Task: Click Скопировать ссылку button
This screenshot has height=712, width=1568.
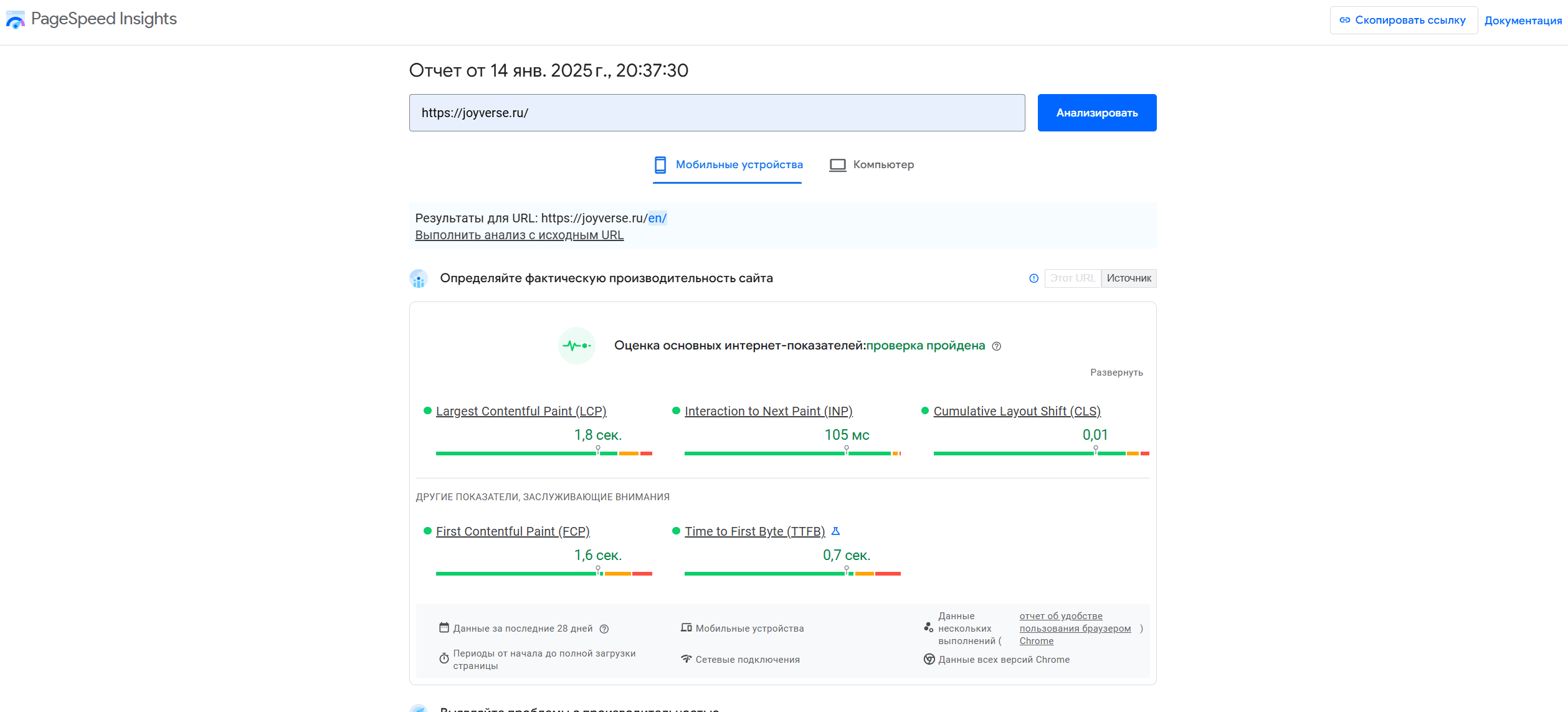Action: (x=1403, y=21)
